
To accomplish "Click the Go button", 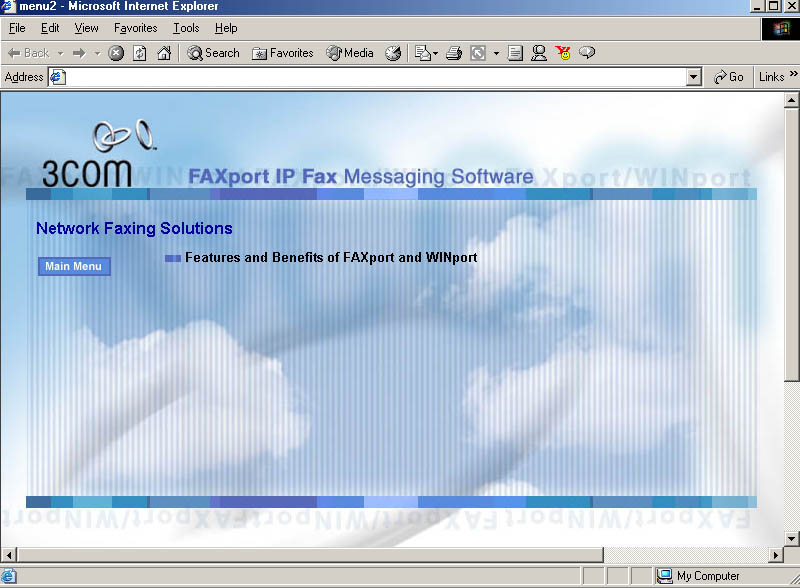I will click(x=729, y=77).
